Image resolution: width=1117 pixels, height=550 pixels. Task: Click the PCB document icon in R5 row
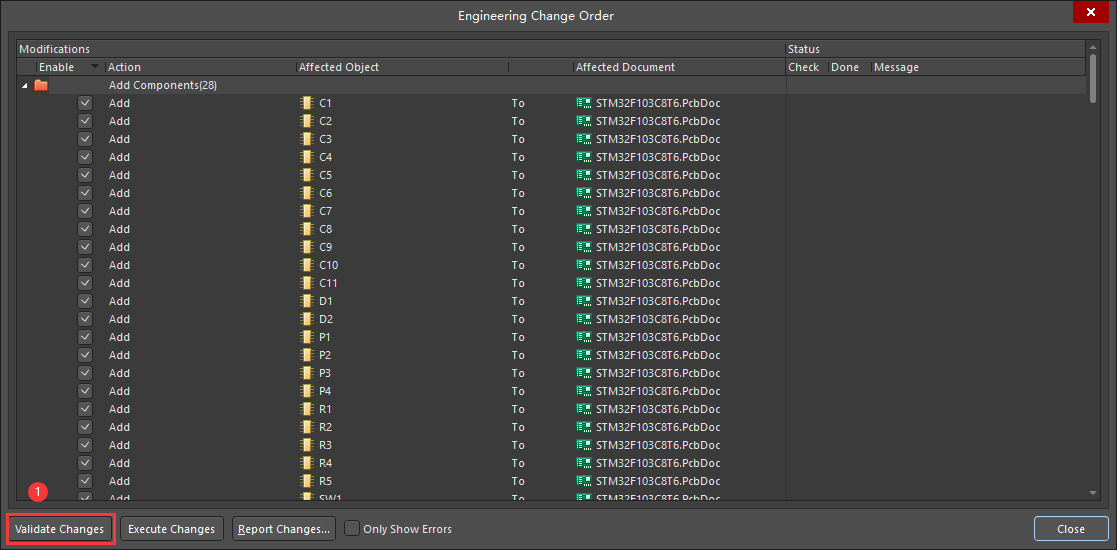coord(584,481)
